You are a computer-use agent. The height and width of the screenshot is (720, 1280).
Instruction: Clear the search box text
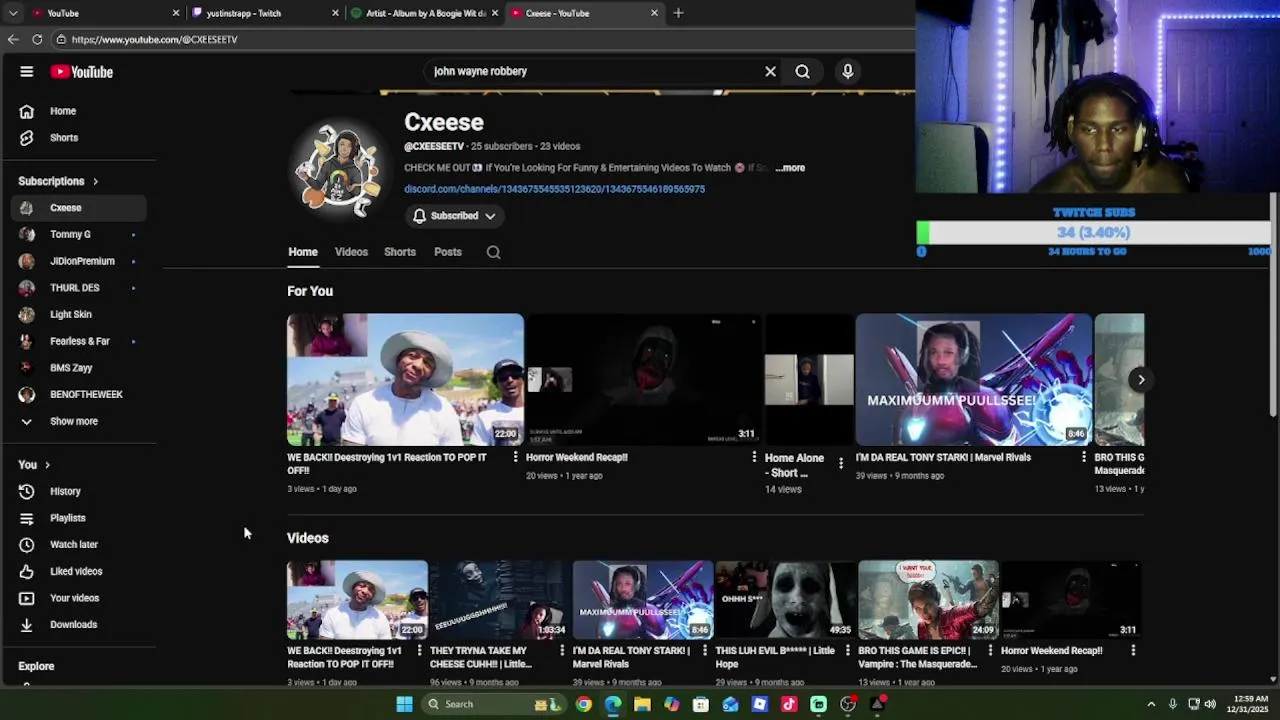click(x=770, y=72)
